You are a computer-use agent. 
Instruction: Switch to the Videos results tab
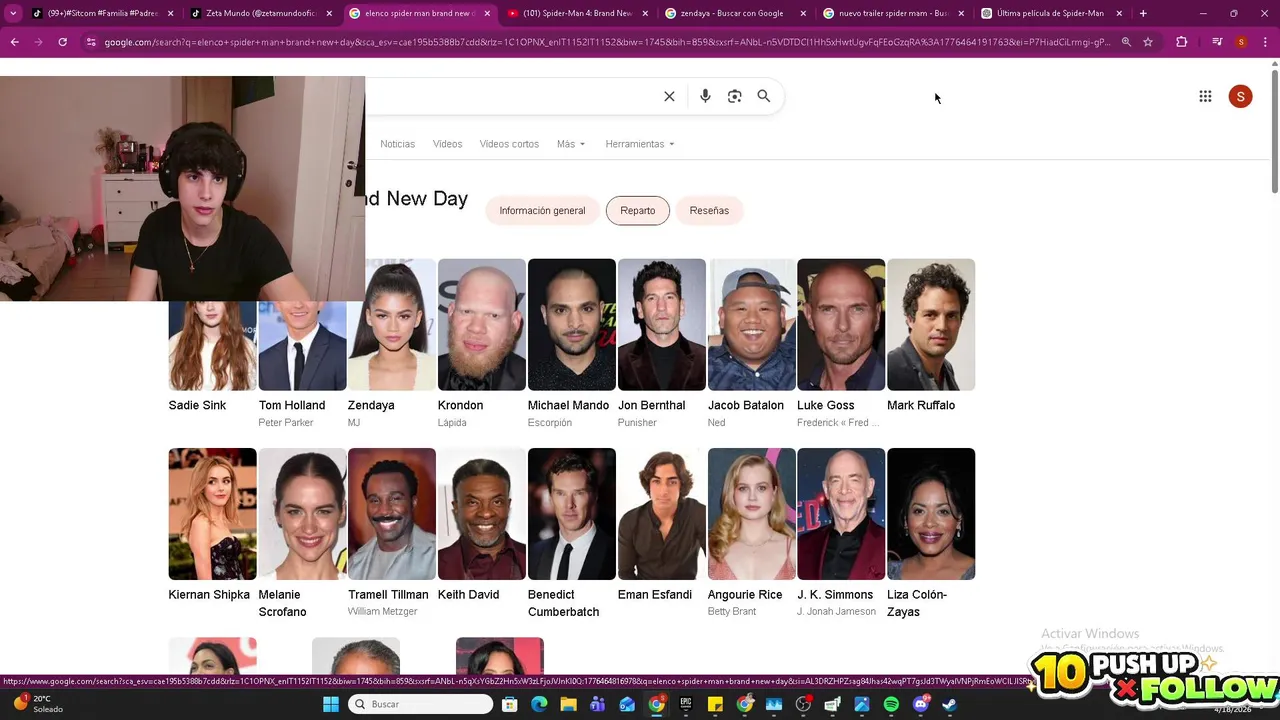click(x=447, y=144)
